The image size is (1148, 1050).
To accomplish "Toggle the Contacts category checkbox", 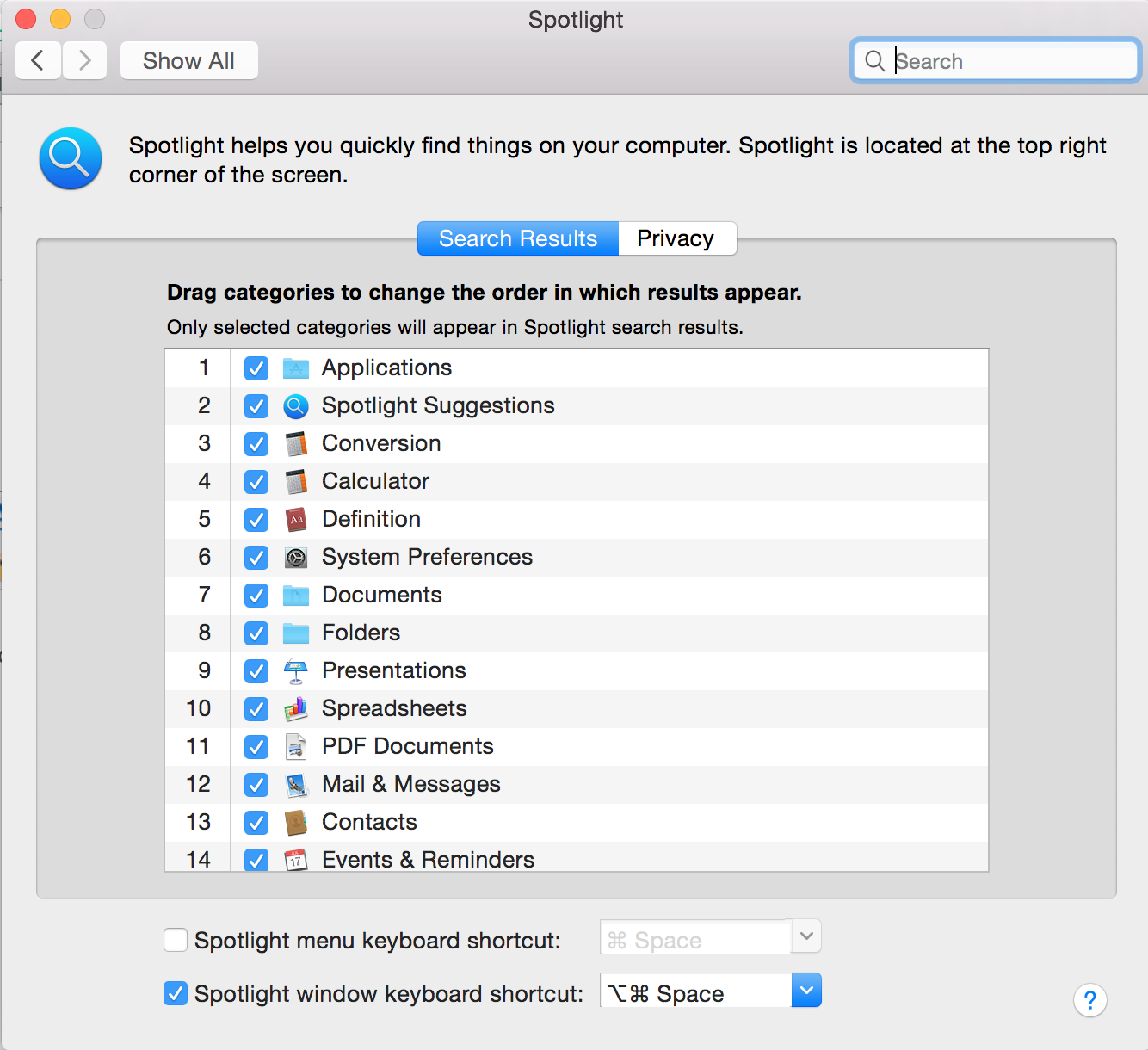I will [x=256, y=823].
